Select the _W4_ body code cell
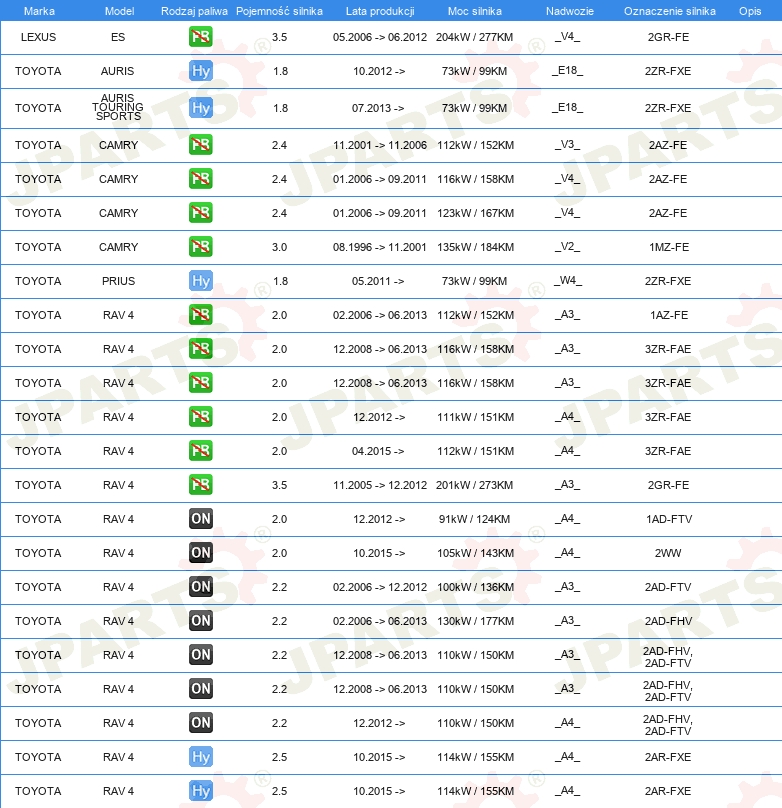The image size is (782, 808). [x=568, y=281]
